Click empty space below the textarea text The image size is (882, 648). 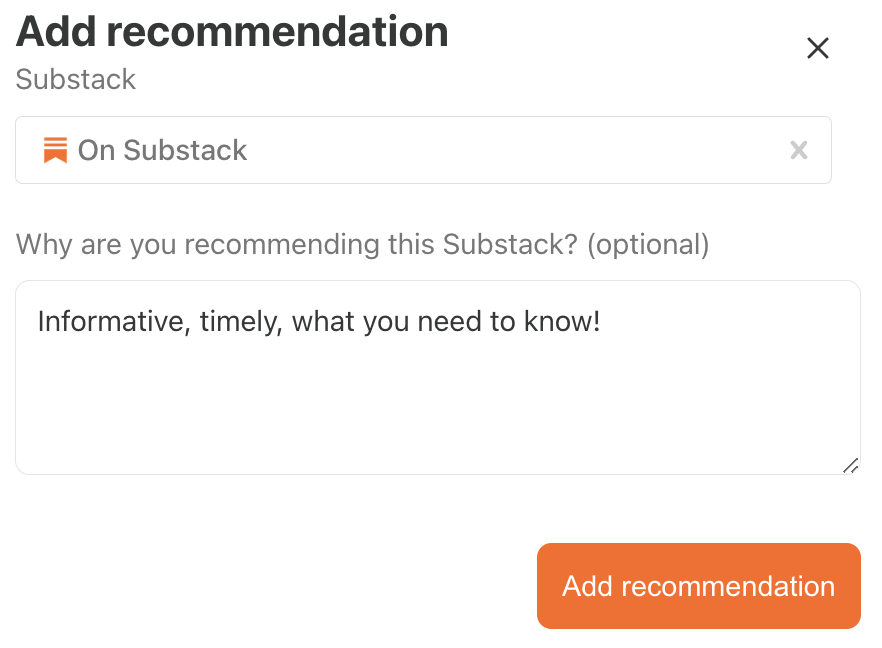click(x=438, y=405)
